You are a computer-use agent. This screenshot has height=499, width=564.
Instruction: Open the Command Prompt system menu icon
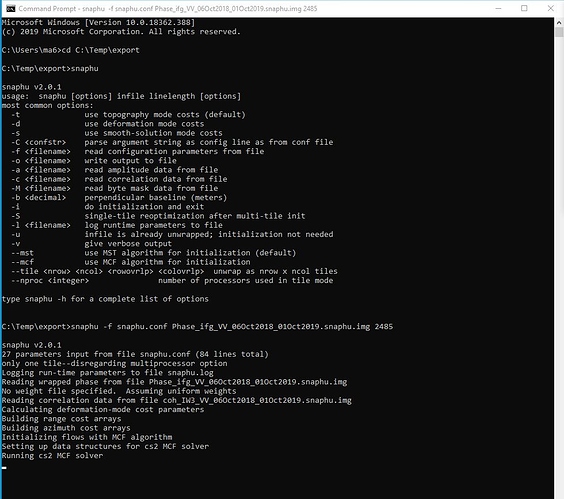[10, 8]
